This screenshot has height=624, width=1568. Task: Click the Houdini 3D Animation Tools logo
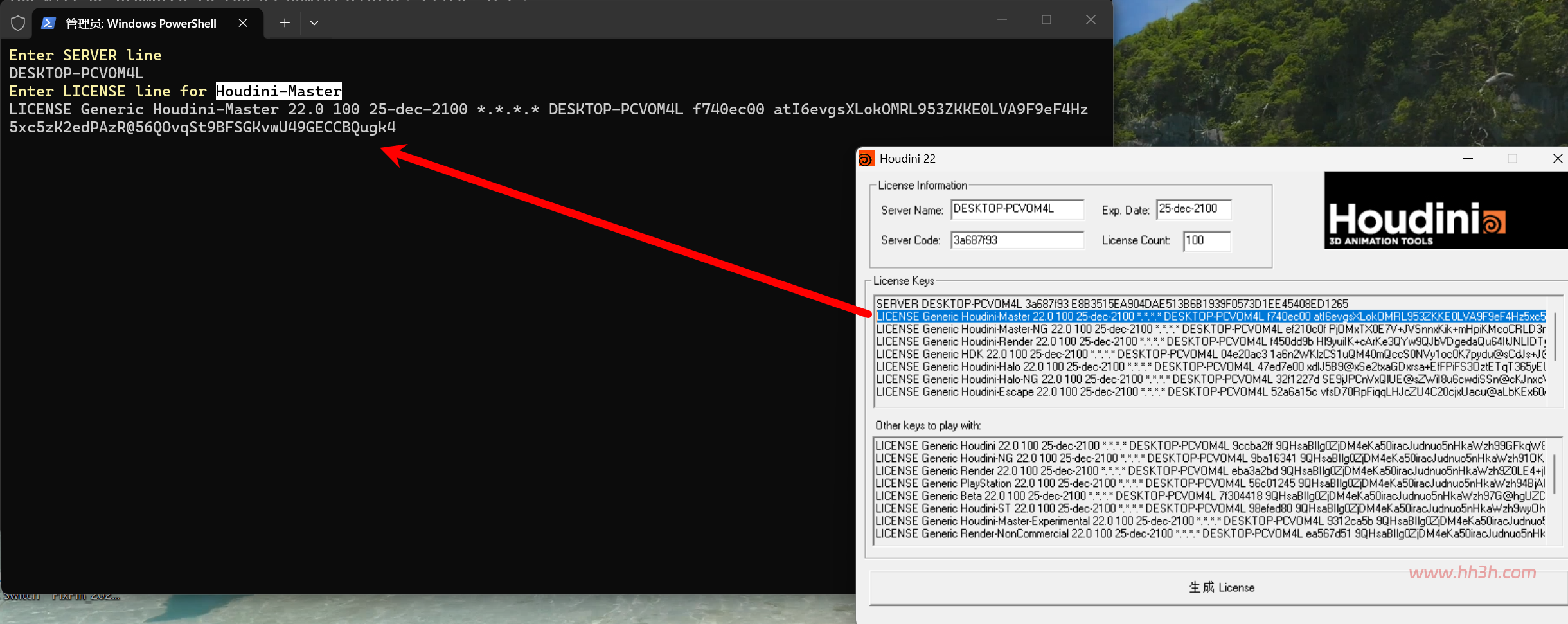(1445, 210)
